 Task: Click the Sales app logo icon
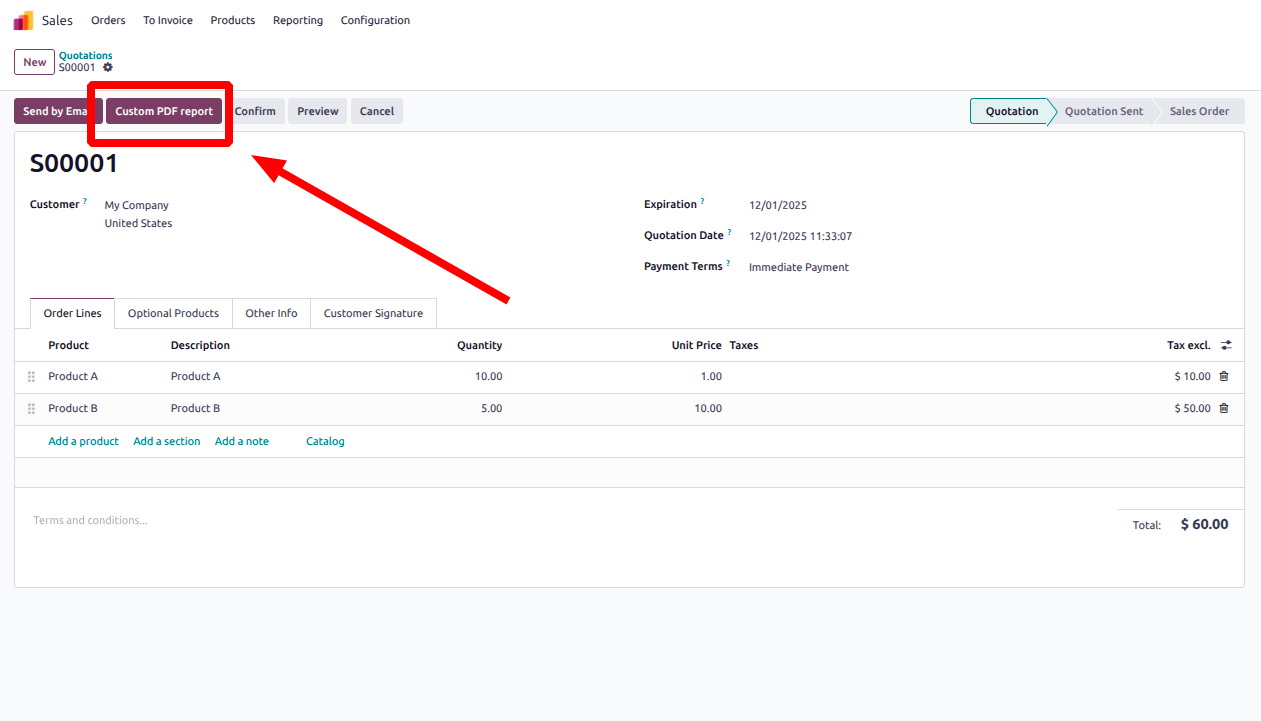[23, 20]
